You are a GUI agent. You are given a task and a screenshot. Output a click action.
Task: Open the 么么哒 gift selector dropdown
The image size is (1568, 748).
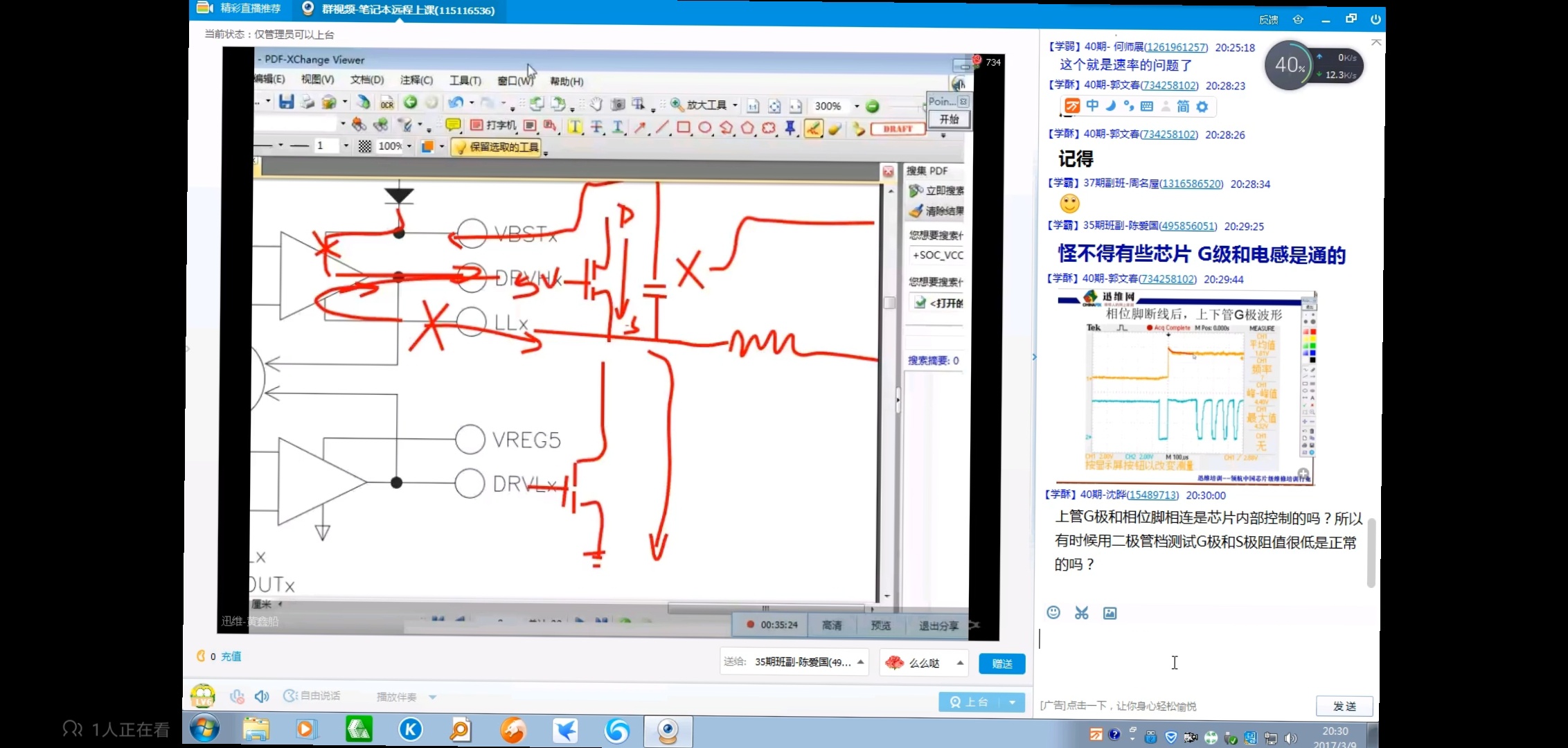click(x=960, y=663)
